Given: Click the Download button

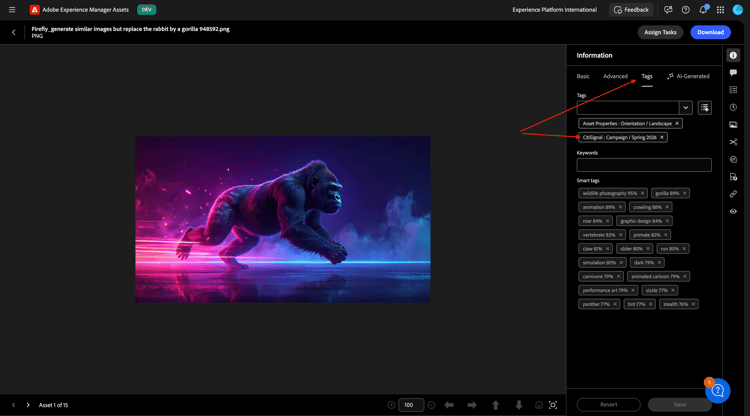Looking at the screenshot, I should tap(710, 32).
